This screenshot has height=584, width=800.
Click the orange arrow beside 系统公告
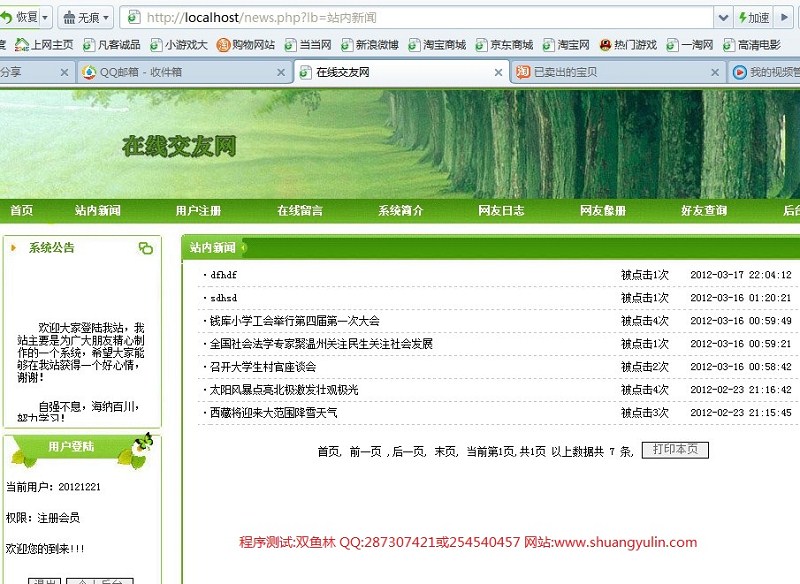pyautogui.click(x=14, y=248)
